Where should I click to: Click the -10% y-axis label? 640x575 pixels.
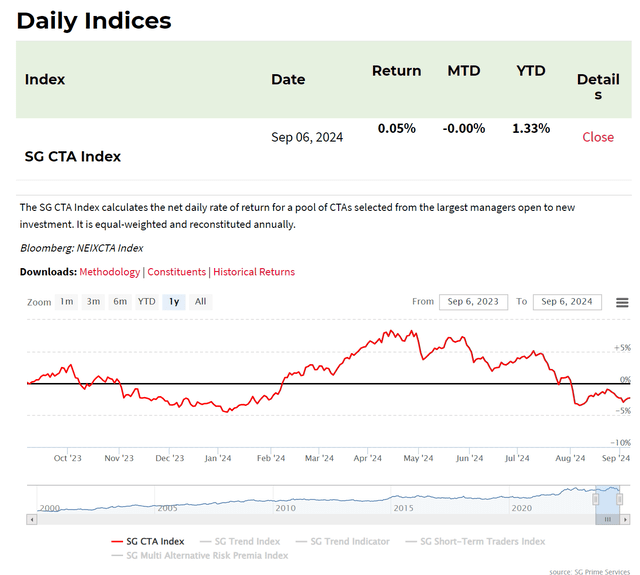click(x=620, y=442)
